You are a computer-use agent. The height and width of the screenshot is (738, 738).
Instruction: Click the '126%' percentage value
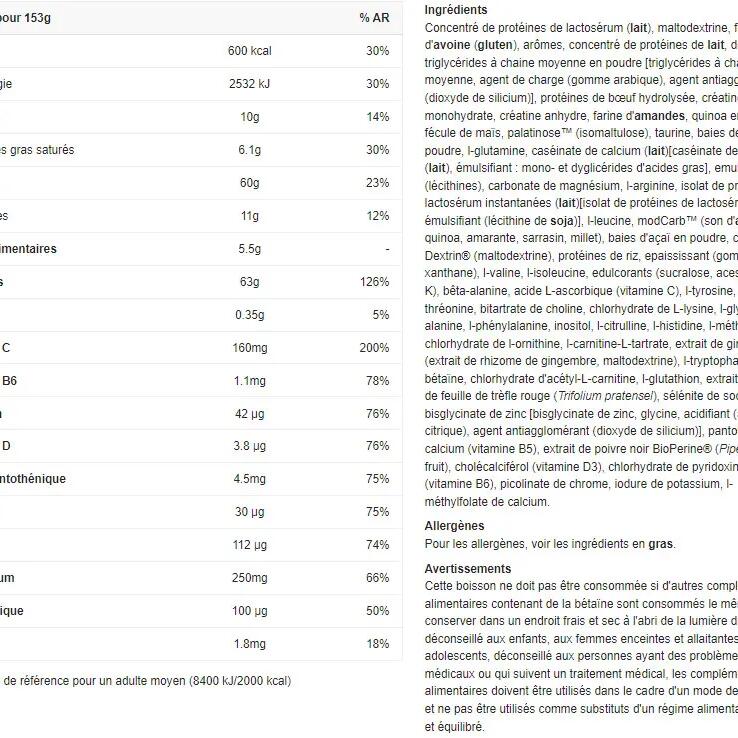click(x=374, y=281)
